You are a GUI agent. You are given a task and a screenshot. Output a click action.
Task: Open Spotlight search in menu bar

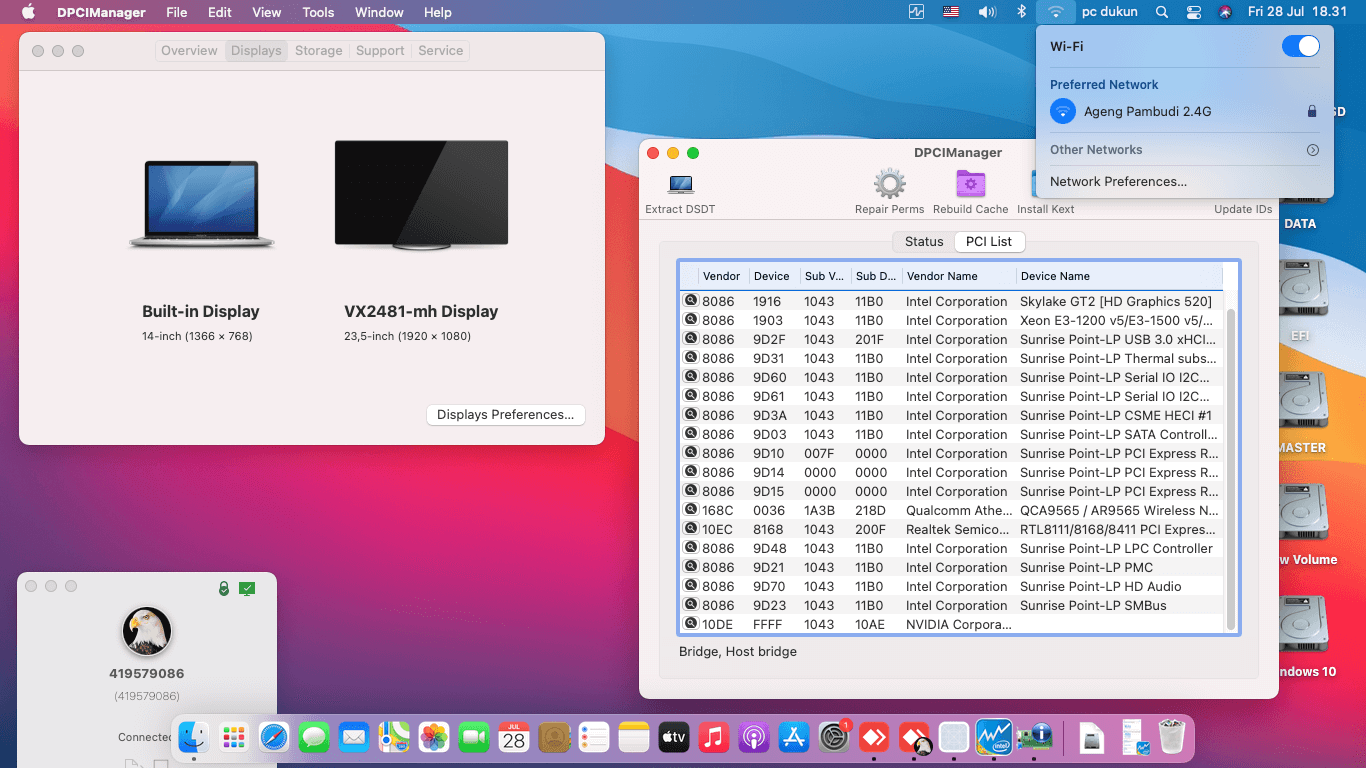[x=1161, y=12]
